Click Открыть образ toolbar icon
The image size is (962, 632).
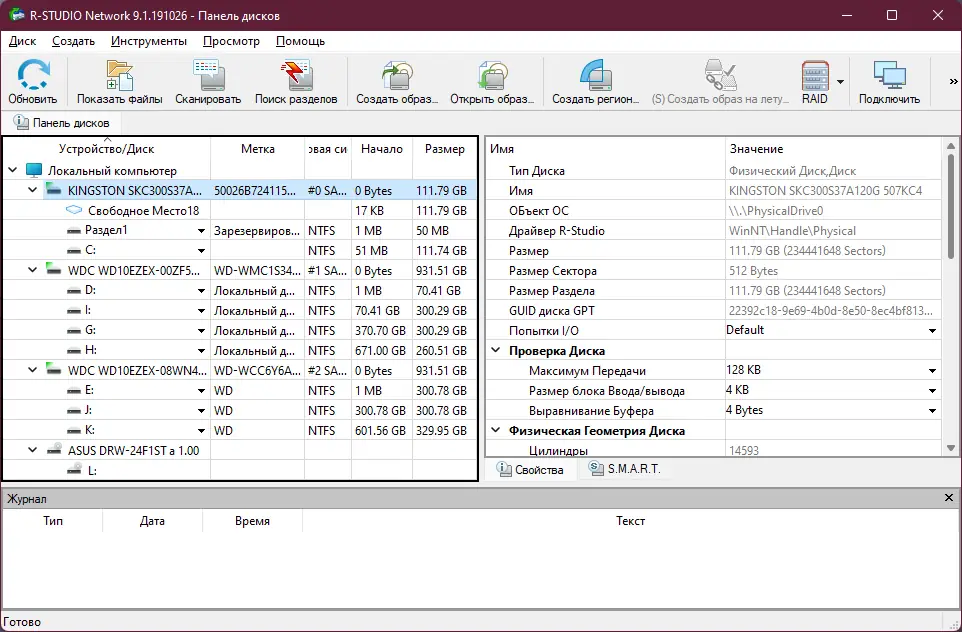pos(492,75)
